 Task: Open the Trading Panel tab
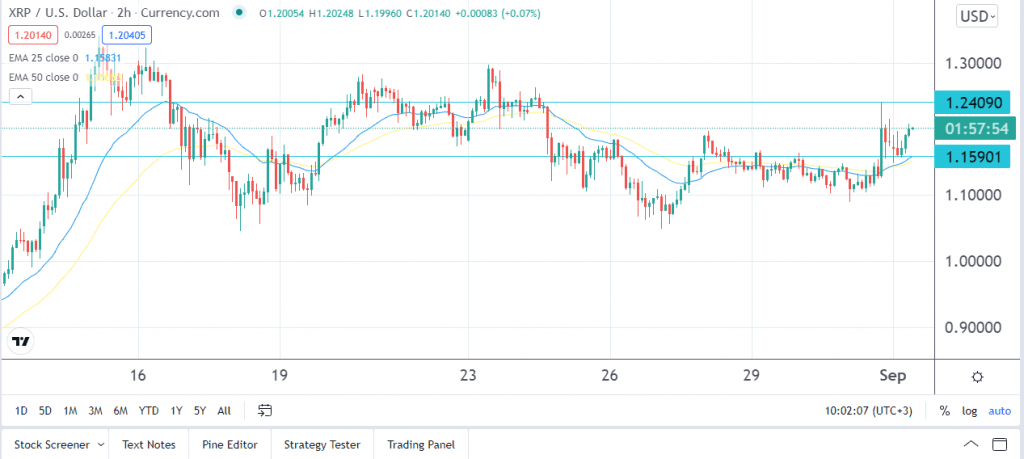pyautogui.click(x=421, y=445)
